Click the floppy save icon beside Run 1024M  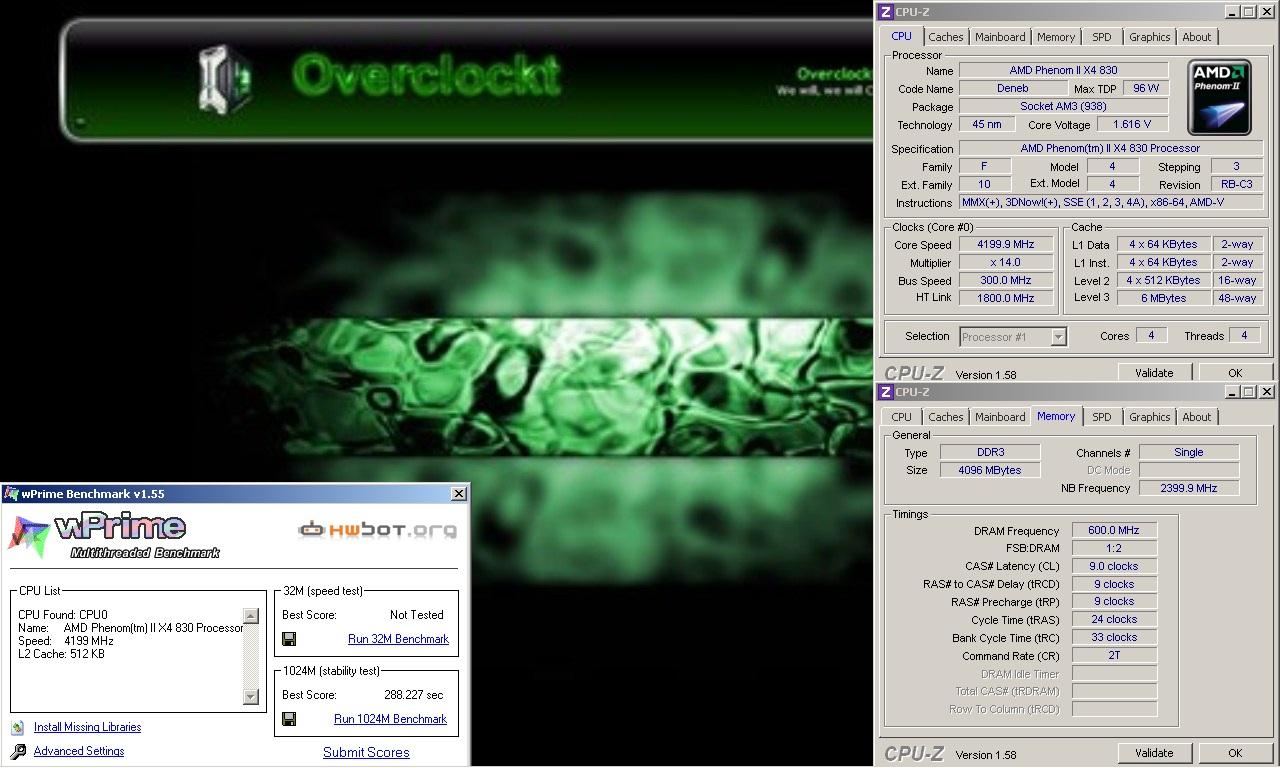click(x=289, y=719)
